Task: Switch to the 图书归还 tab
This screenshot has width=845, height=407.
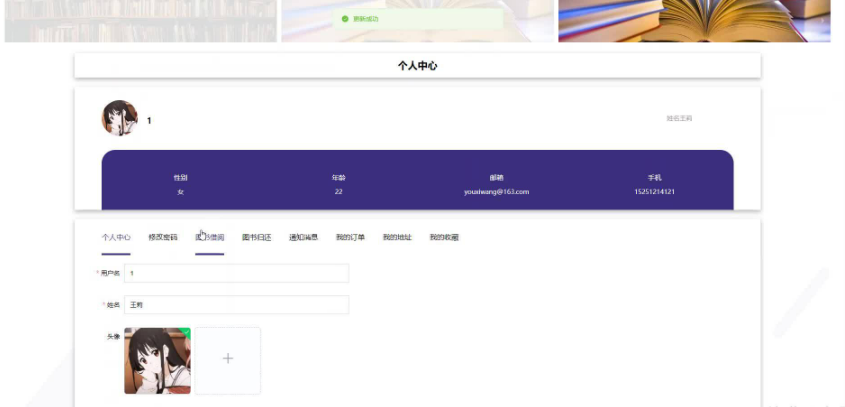Action: click(x=257, y=237)
